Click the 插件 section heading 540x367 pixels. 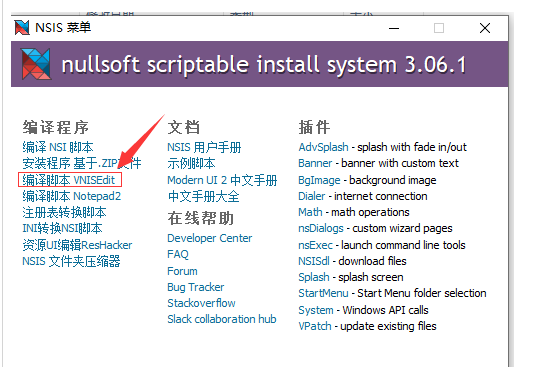coord(314,127)
